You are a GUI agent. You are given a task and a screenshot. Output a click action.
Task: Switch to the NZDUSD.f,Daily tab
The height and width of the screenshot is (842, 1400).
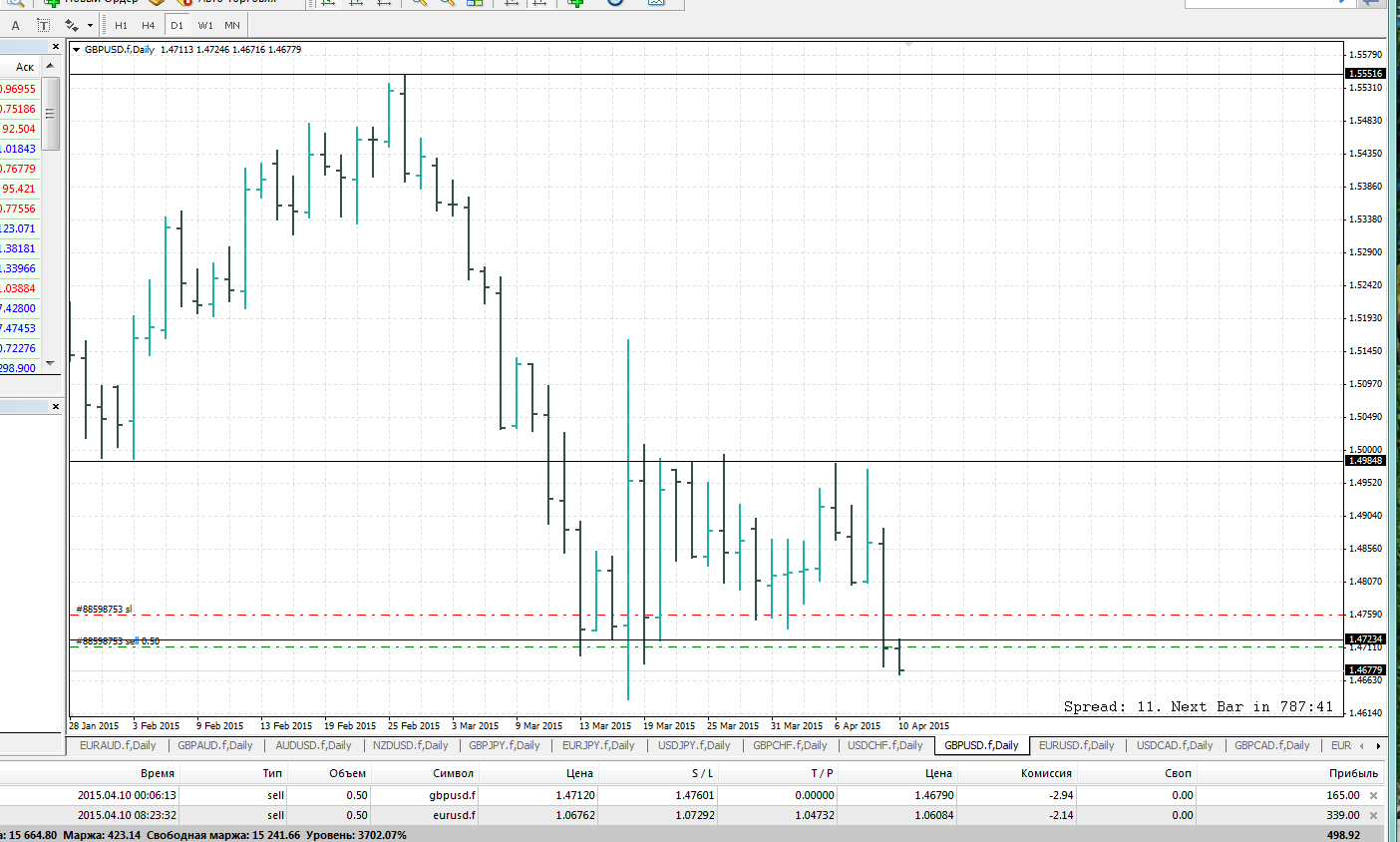coord(411,745)
